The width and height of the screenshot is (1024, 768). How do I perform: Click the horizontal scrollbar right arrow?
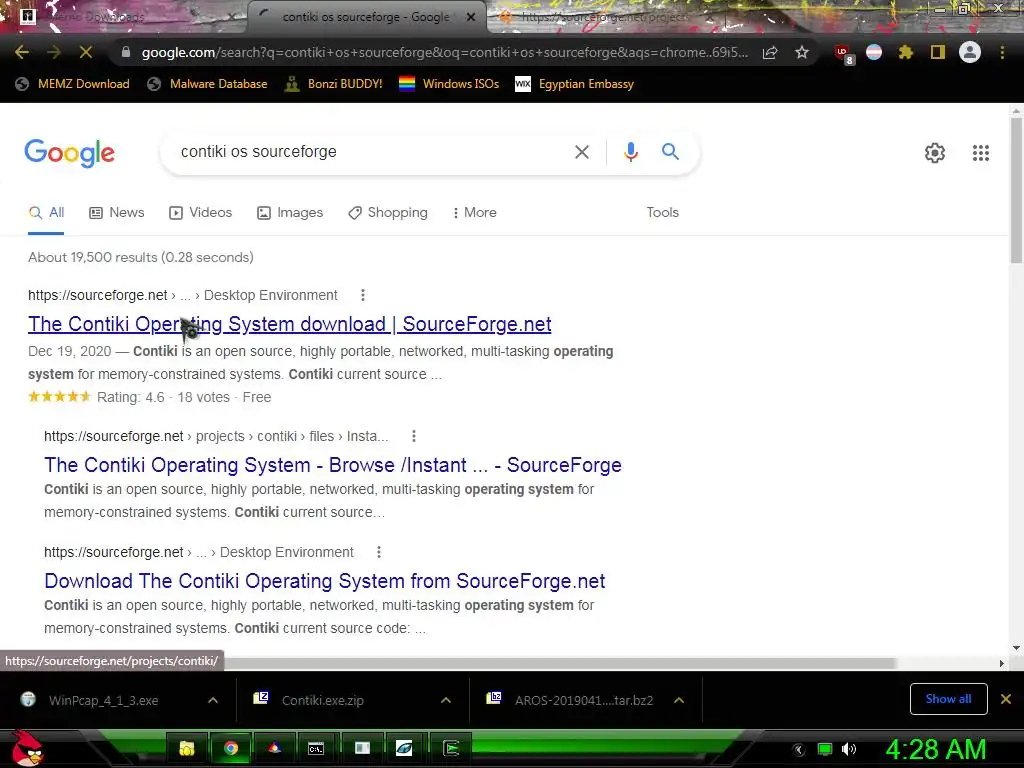[1001, 664]
